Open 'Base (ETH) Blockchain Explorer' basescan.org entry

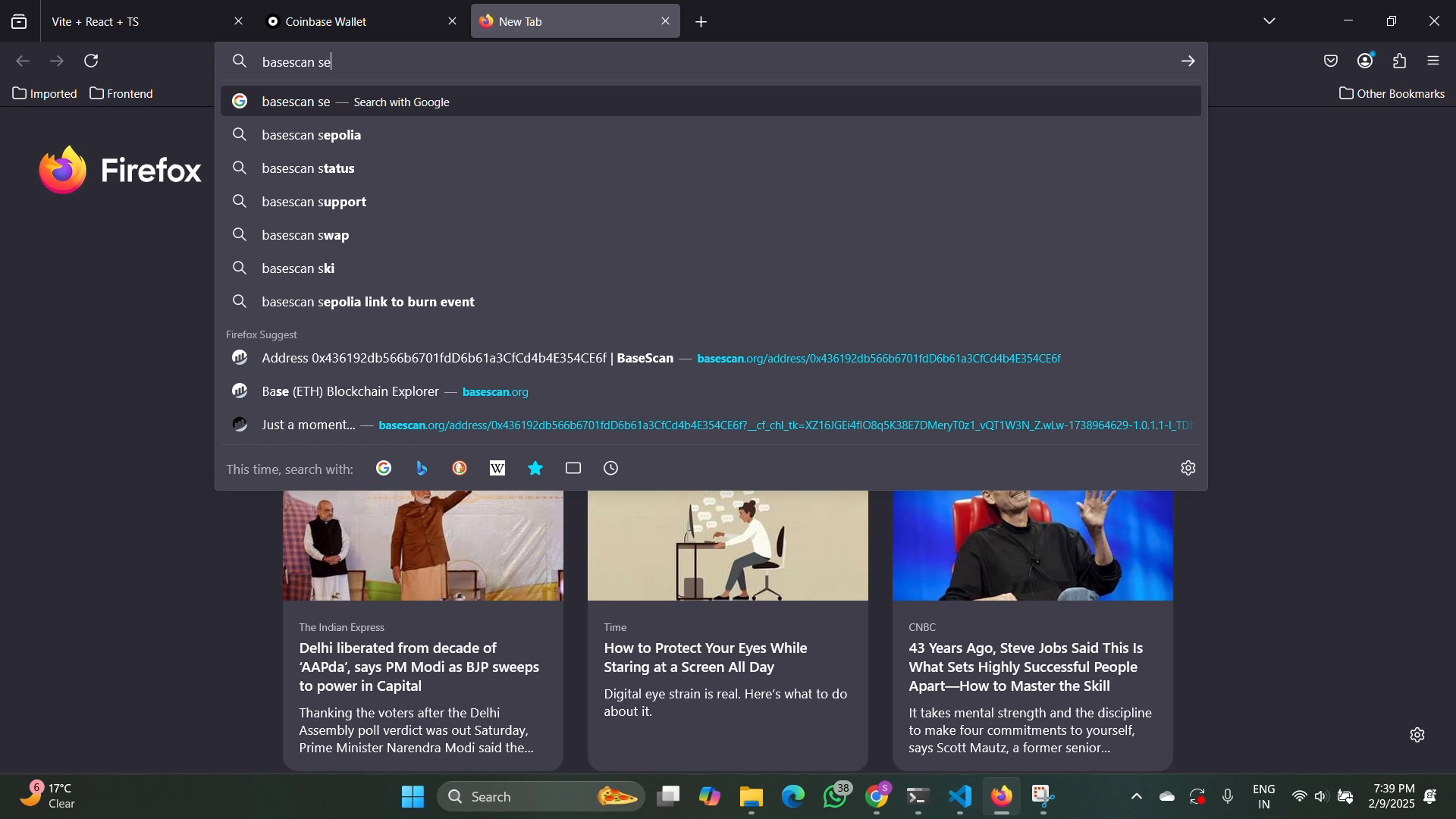711,391
